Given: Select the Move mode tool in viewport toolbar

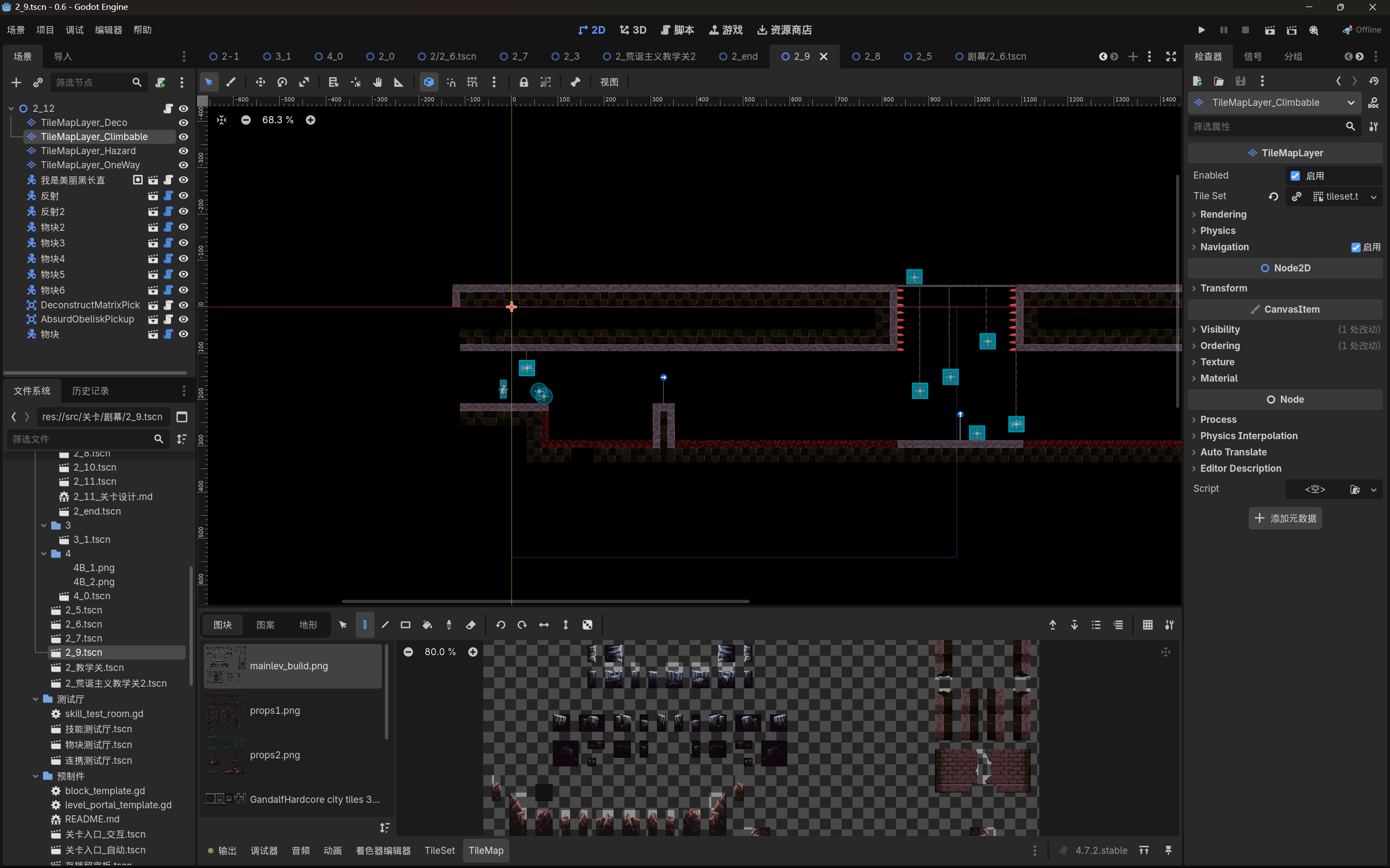Looking at the screenshot, I should pos(261,82).
